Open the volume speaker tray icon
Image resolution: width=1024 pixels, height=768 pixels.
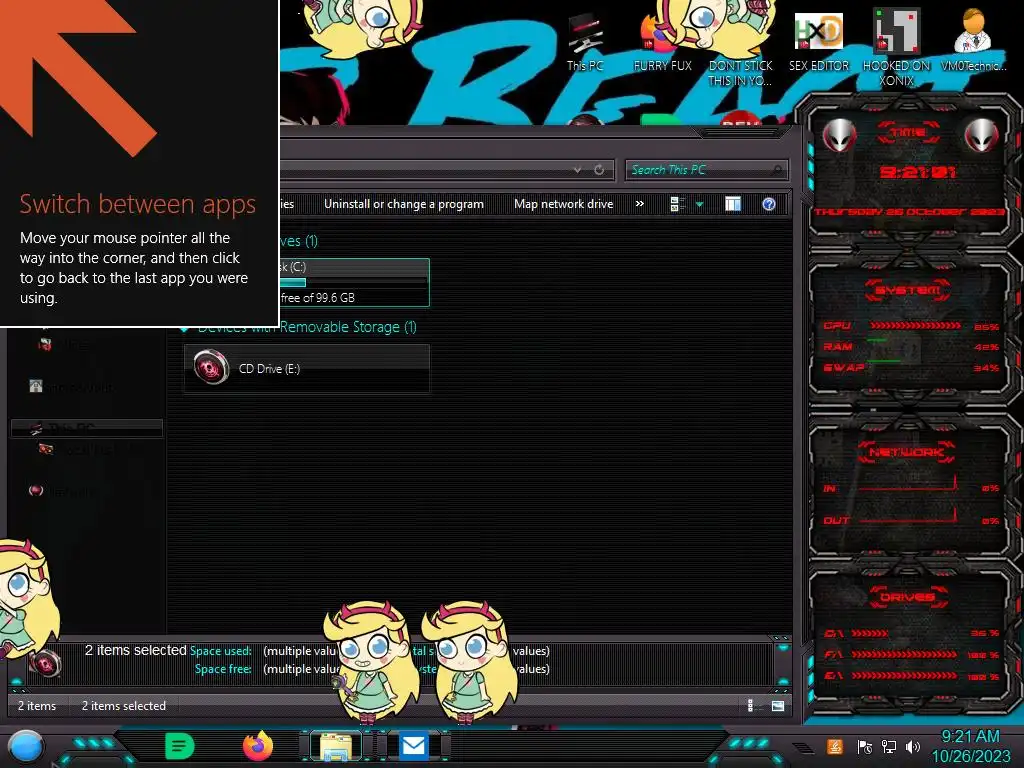pos(913,746)
